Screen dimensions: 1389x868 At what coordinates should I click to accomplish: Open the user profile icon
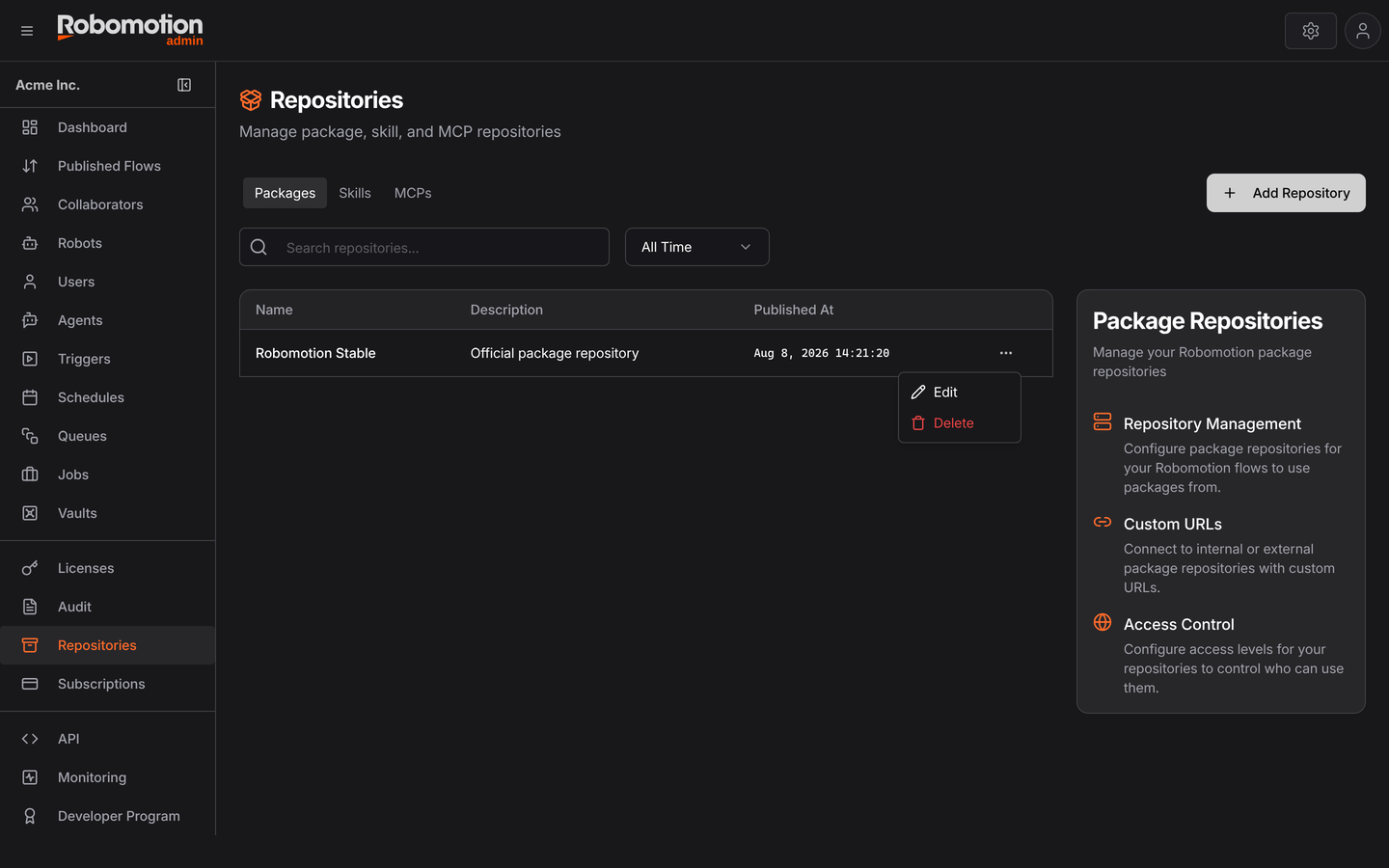tap(1363, 31)
